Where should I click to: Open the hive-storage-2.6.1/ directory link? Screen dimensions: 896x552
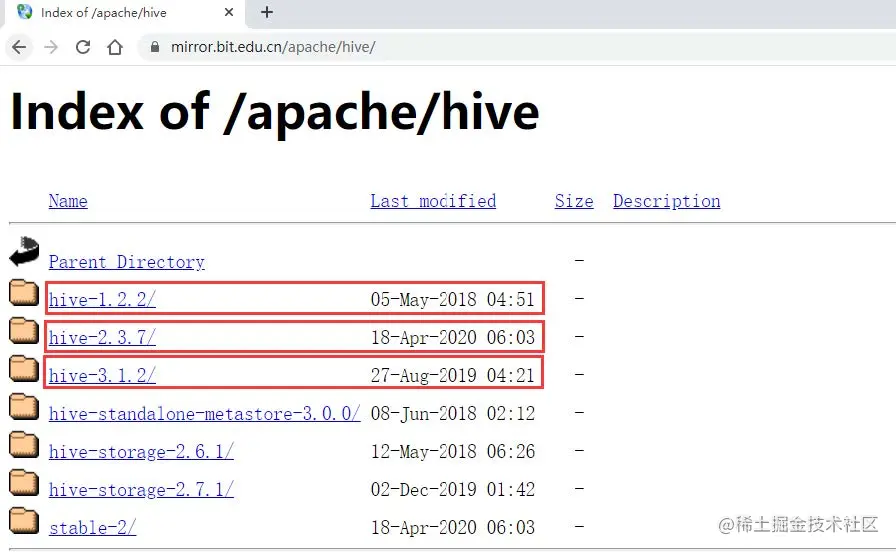(x=141, y=451)
